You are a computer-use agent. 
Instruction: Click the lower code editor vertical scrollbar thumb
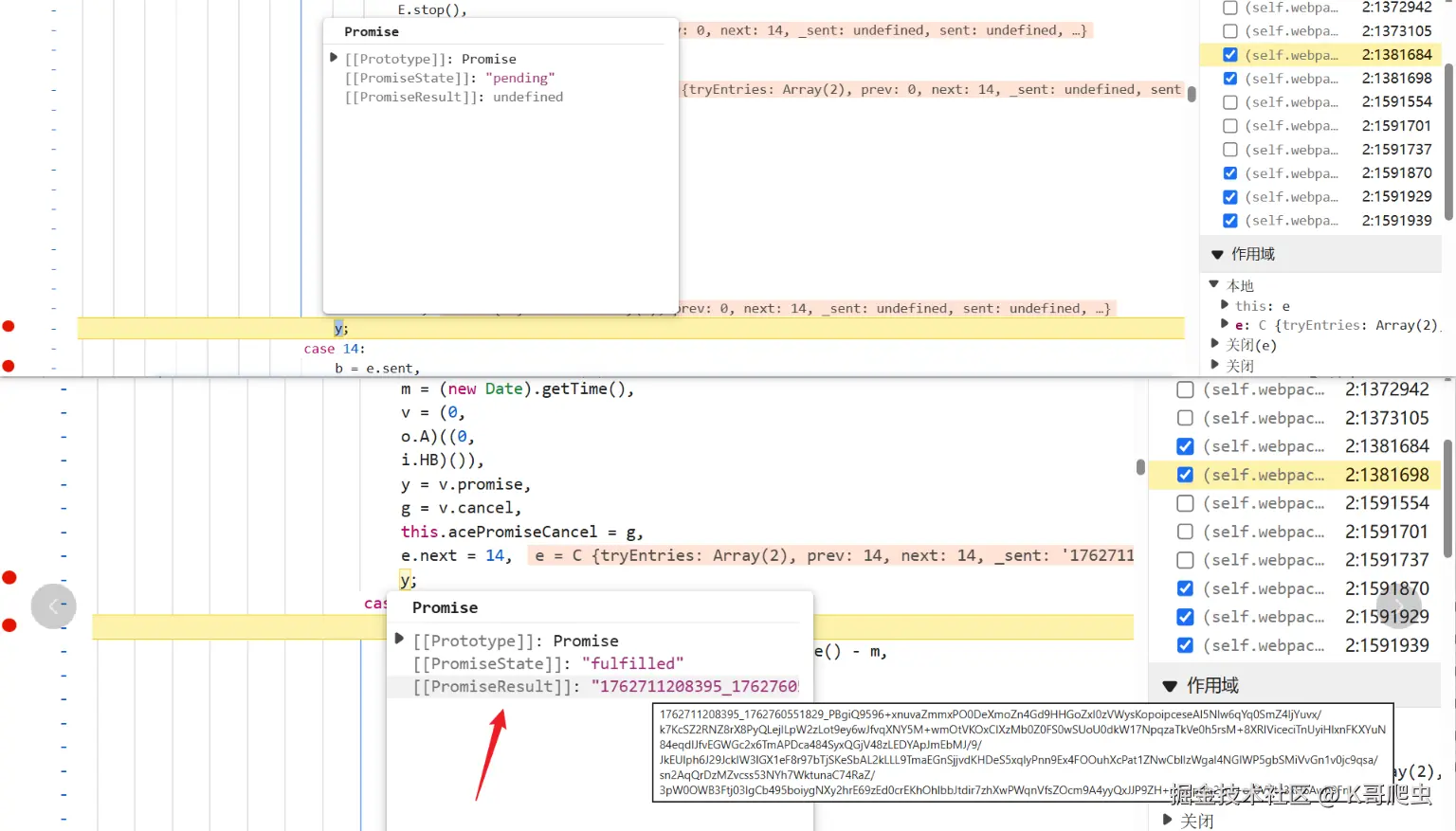point(1140,467)
